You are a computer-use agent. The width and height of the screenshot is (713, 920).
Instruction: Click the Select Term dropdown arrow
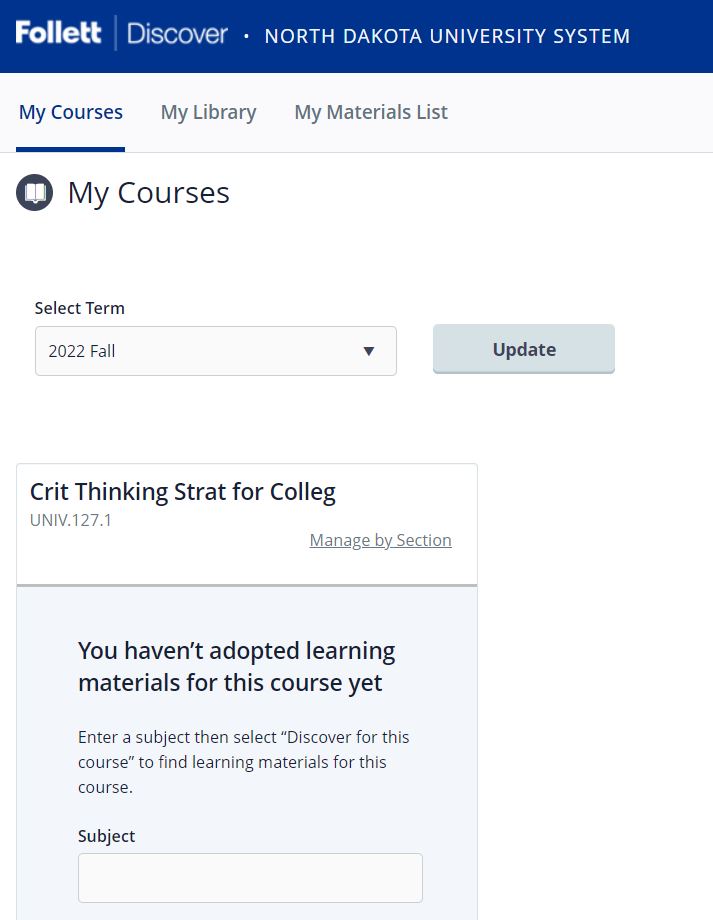(369, 351)
